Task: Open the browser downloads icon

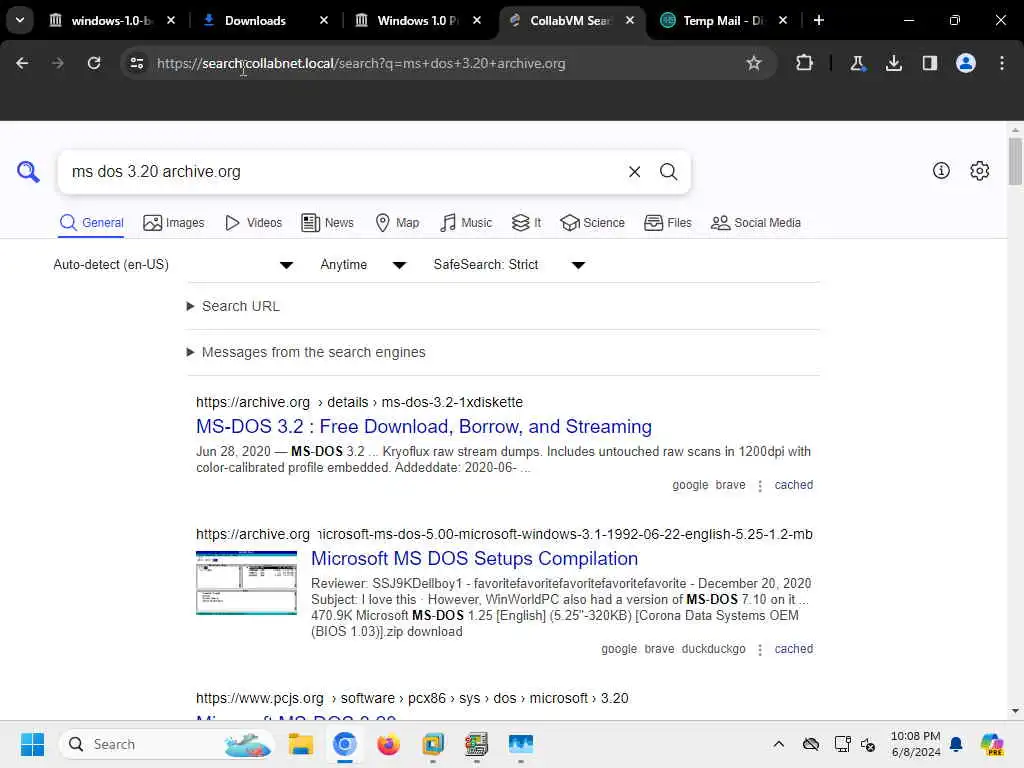Action: 894,63
